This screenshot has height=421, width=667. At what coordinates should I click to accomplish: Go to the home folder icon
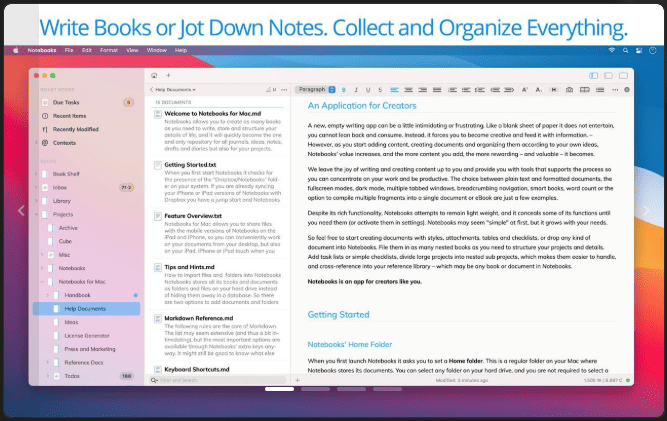154,76
